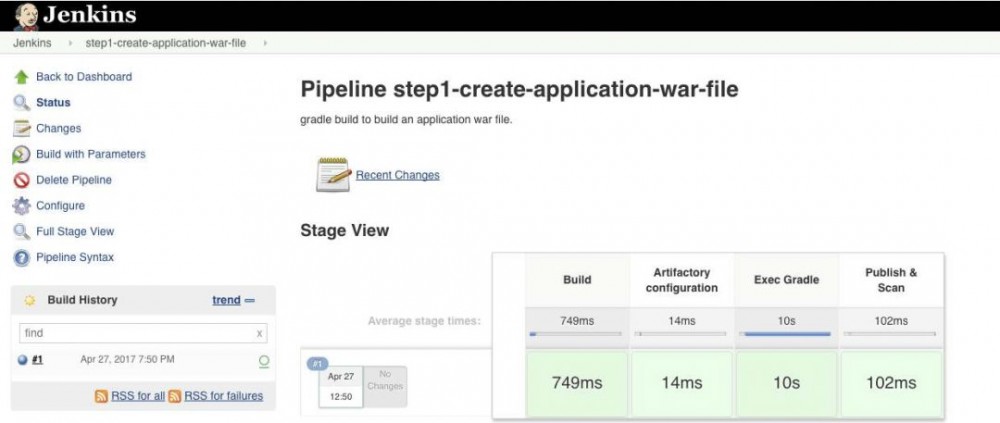Screen dimensions: 1000x423
Task: Click the Jenkins header title text
Action: [89, 15]
